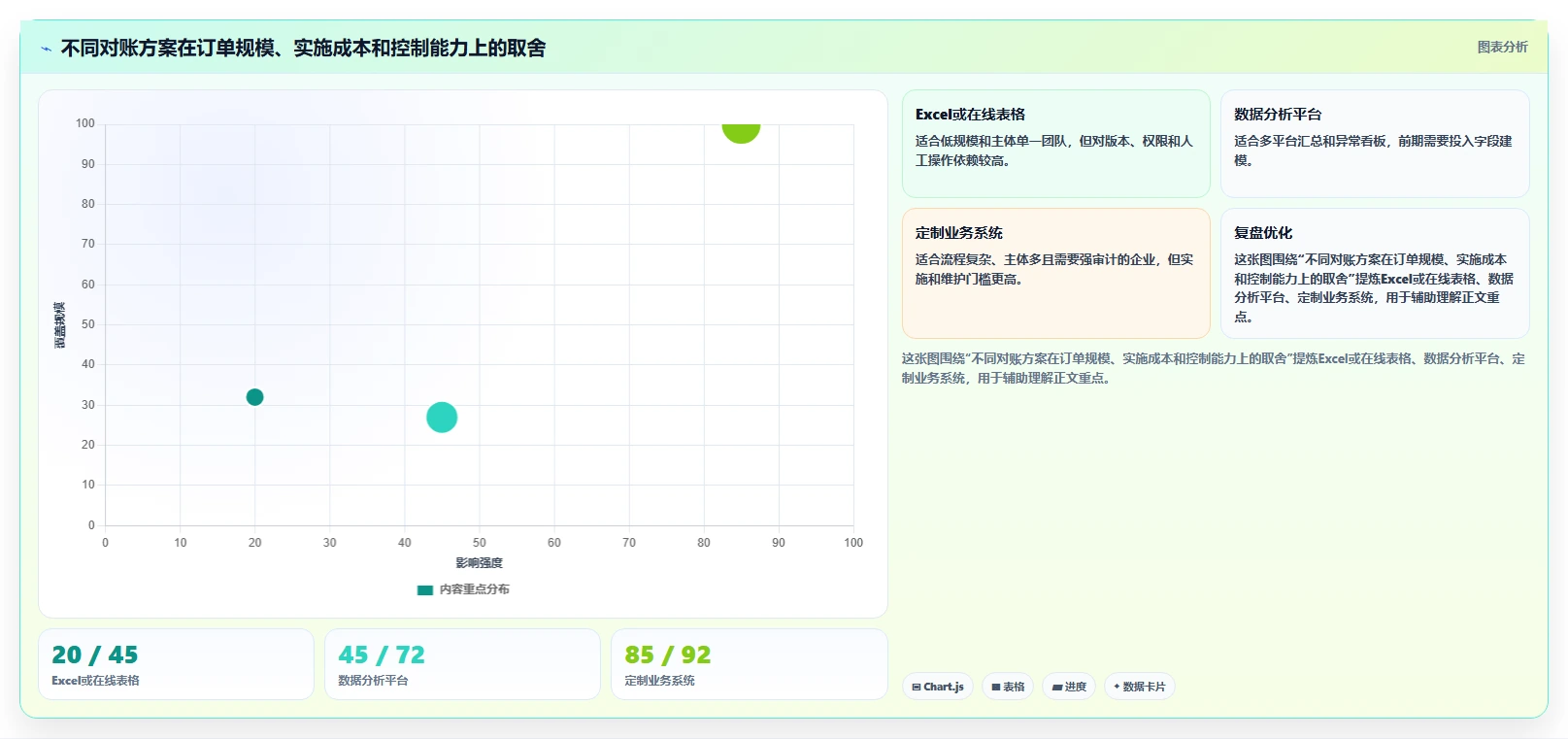Click the Chart.js tag chip

(938, 687)
